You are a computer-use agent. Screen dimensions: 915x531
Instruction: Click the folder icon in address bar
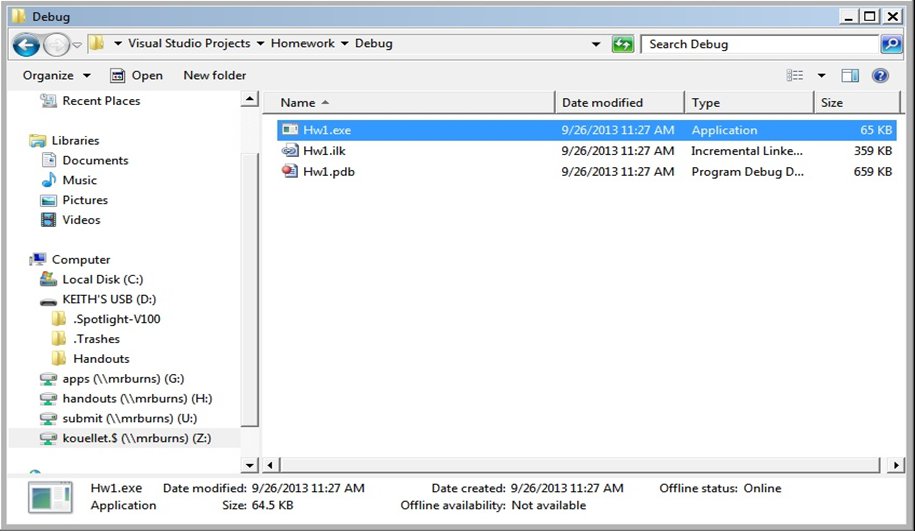[x=96, y=43]
